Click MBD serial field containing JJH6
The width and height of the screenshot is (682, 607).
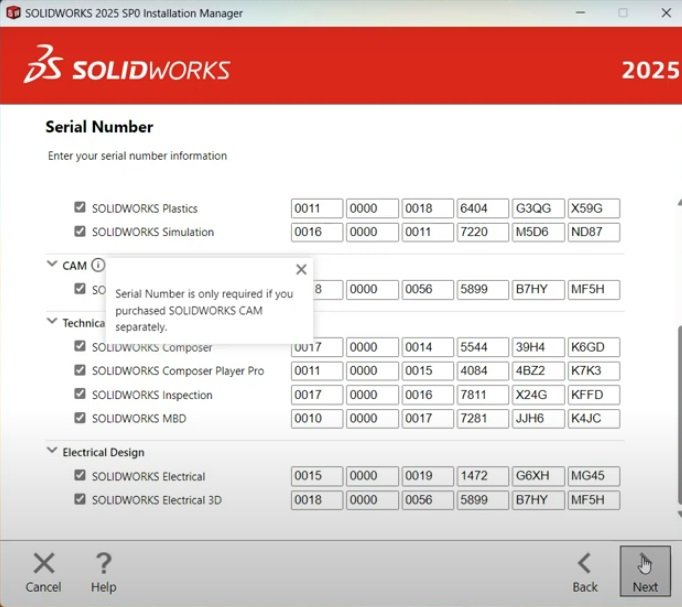(x=538, y=419)
